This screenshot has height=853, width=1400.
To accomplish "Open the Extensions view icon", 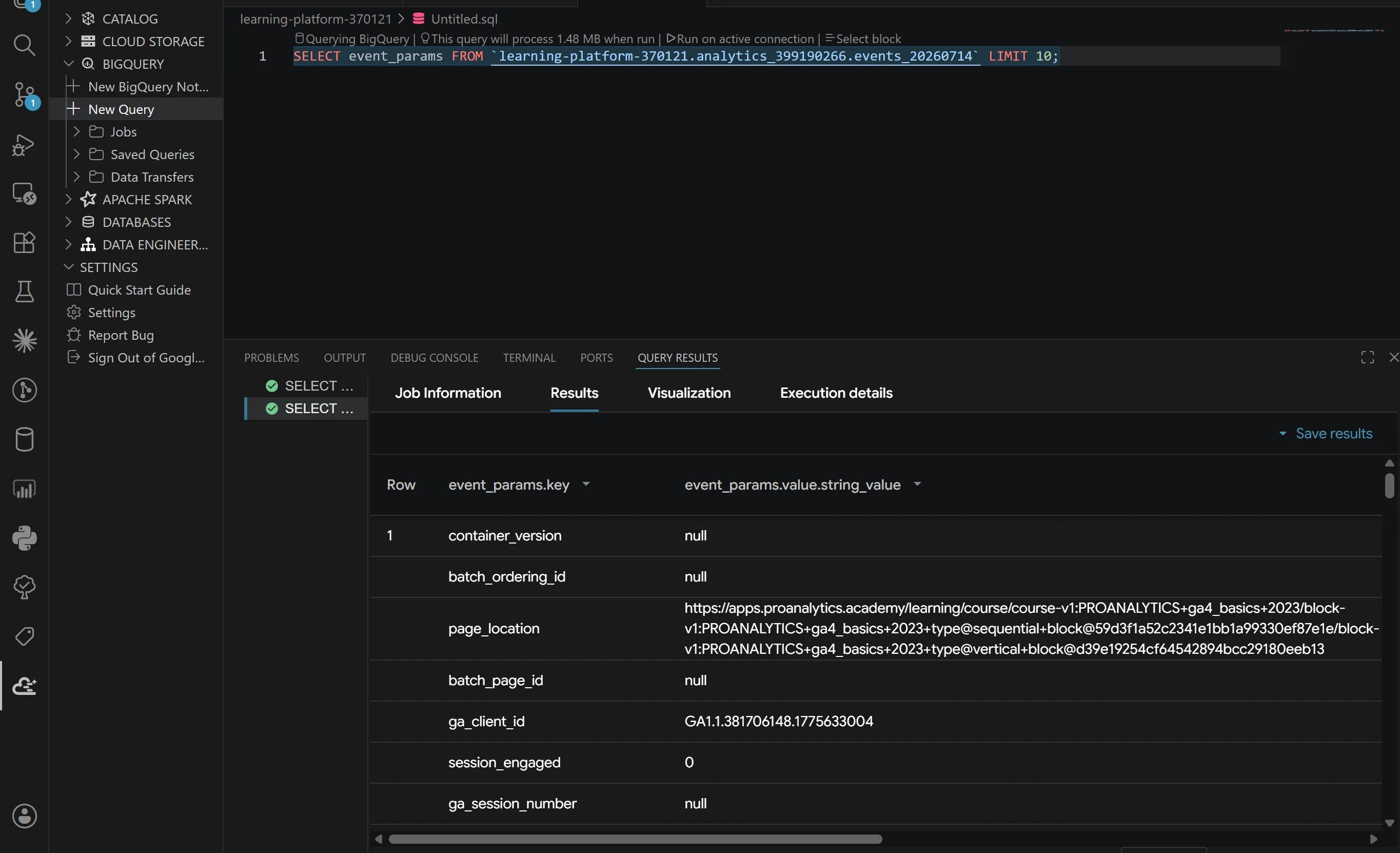I will 24,243.
